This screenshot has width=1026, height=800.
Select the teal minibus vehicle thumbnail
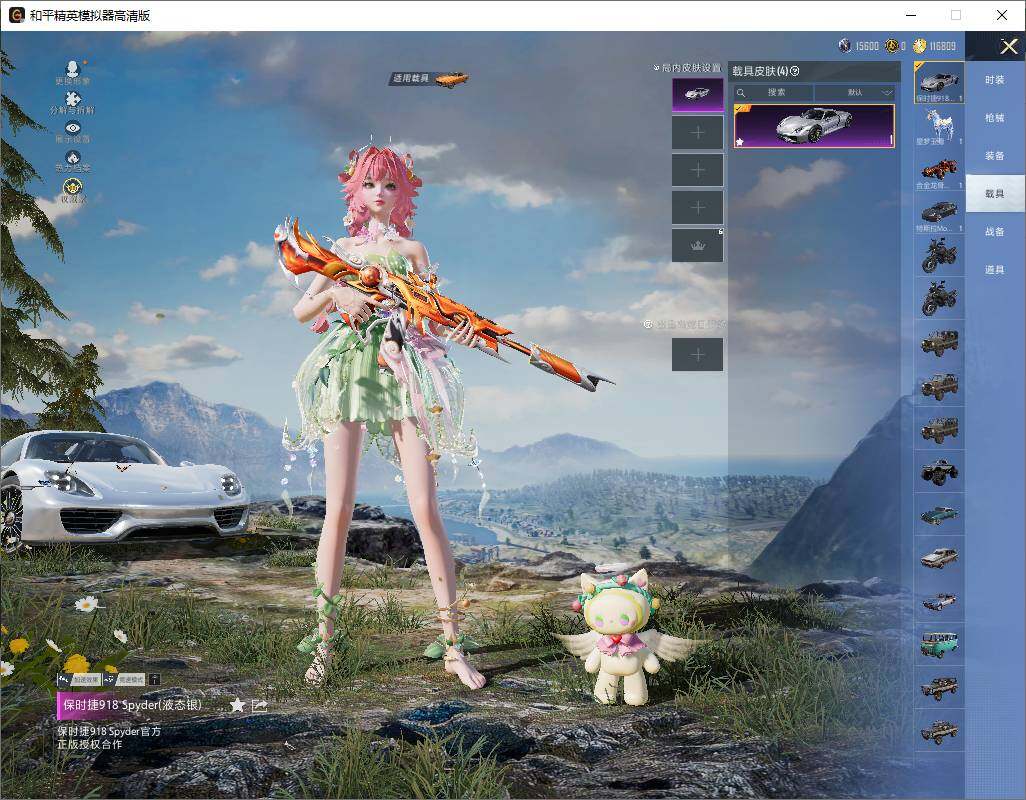[939, 644]
